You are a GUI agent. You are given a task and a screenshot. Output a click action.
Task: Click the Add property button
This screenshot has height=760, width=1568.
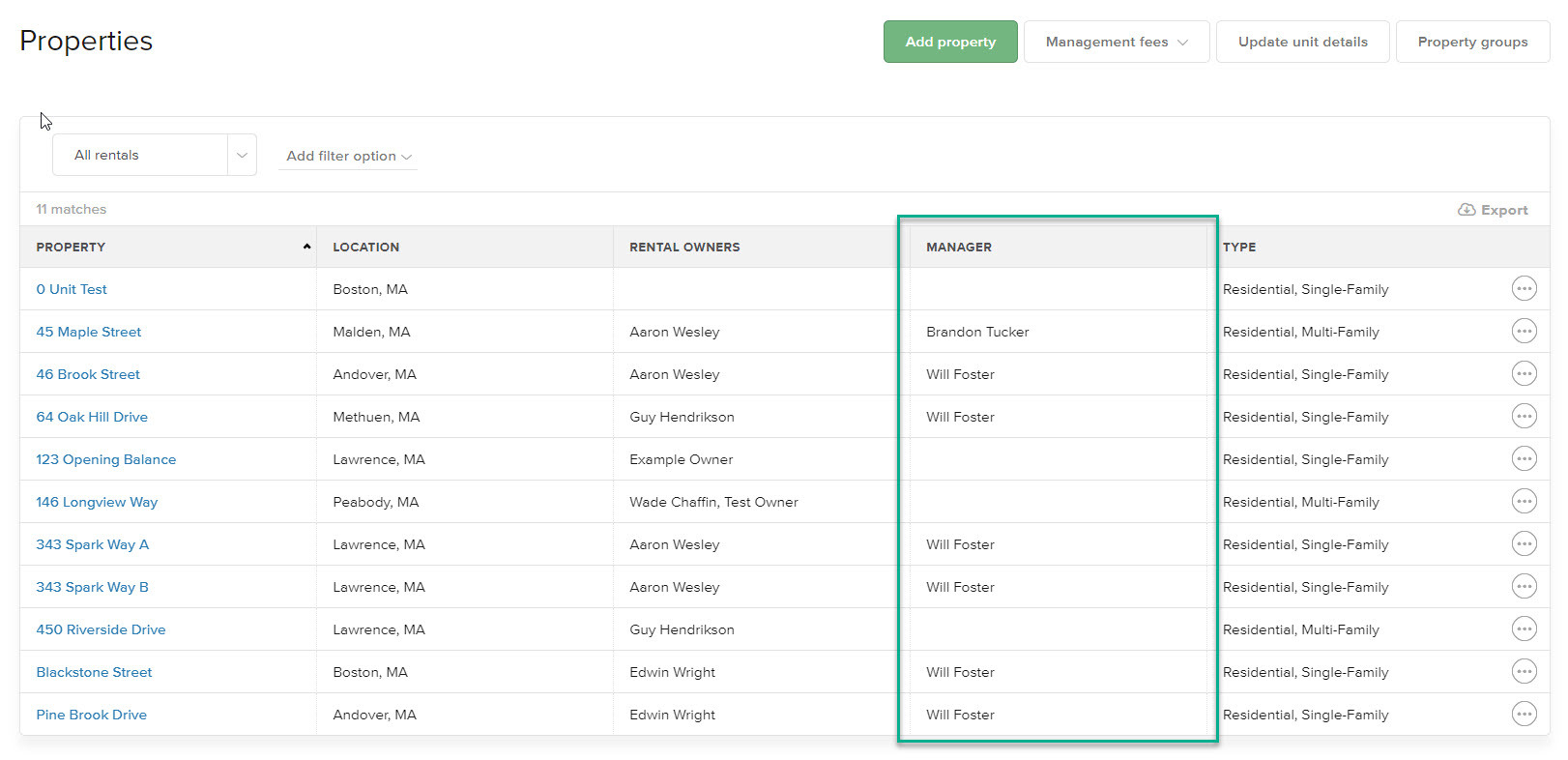pyautogui.click(x=950, y=42)
